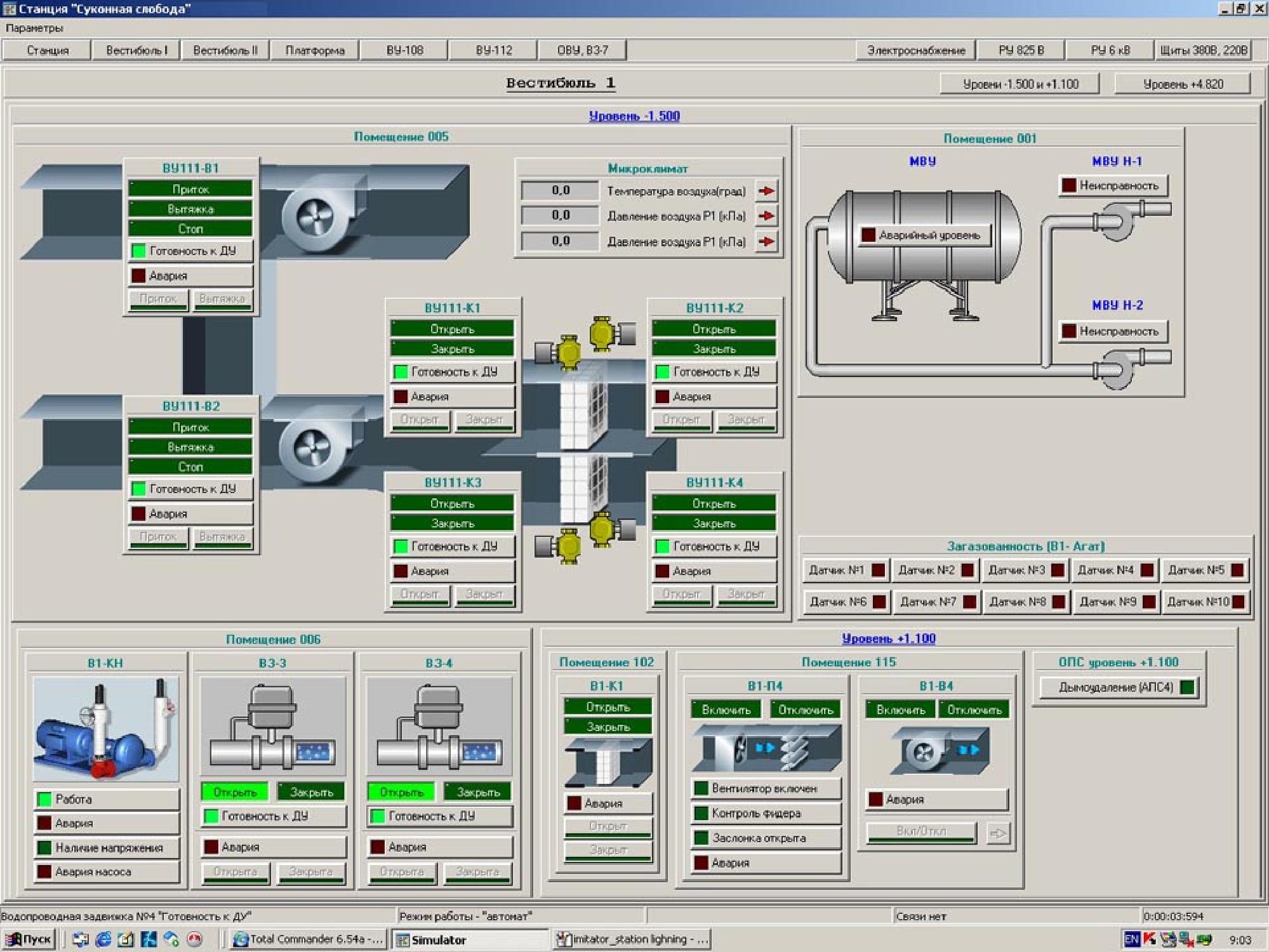Click the В3-3 valve image

(272, 727)
